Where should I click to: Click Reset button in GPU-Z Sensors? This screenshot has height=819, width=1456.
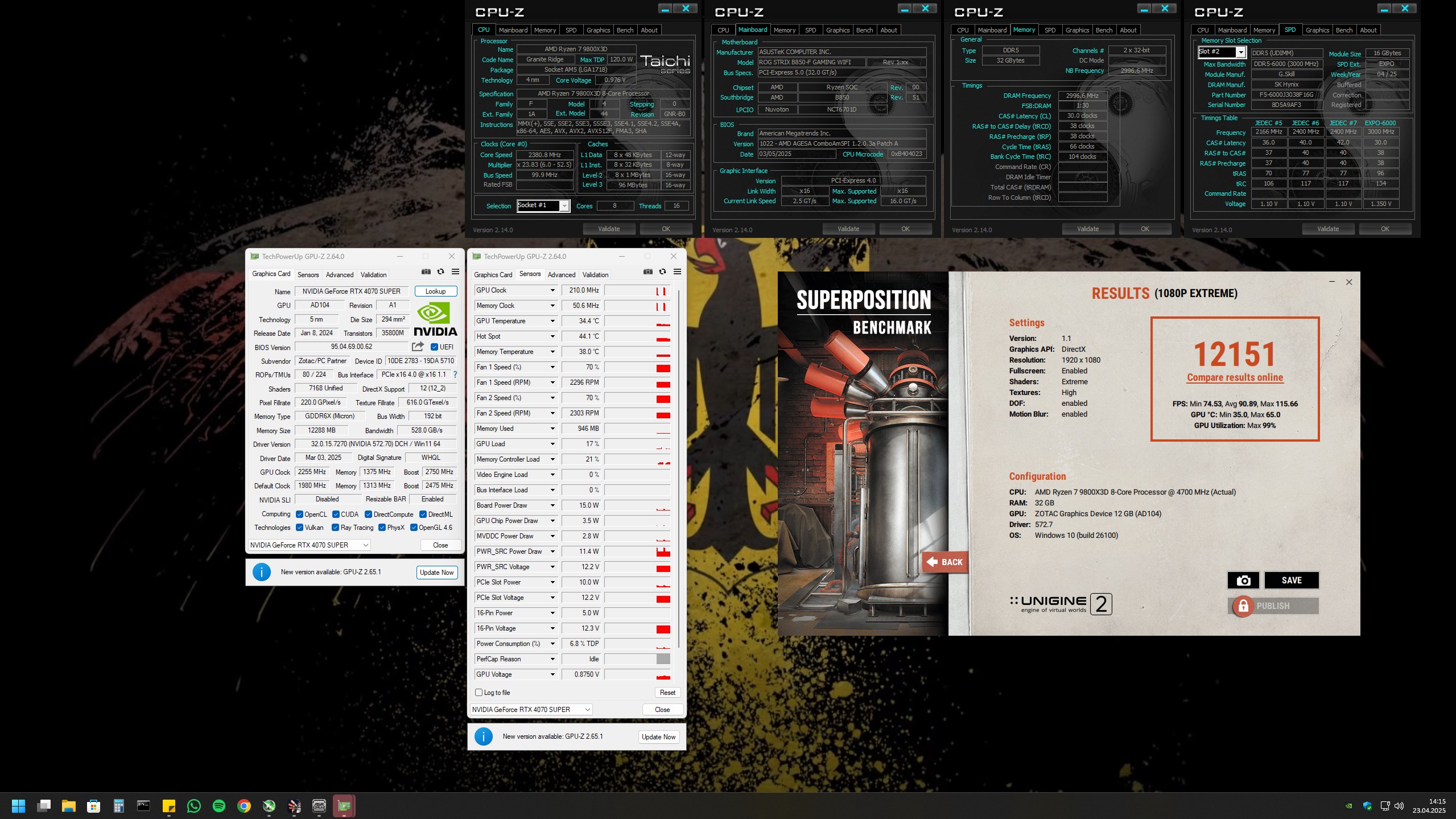pyautogui.click(x=667, y=693)
